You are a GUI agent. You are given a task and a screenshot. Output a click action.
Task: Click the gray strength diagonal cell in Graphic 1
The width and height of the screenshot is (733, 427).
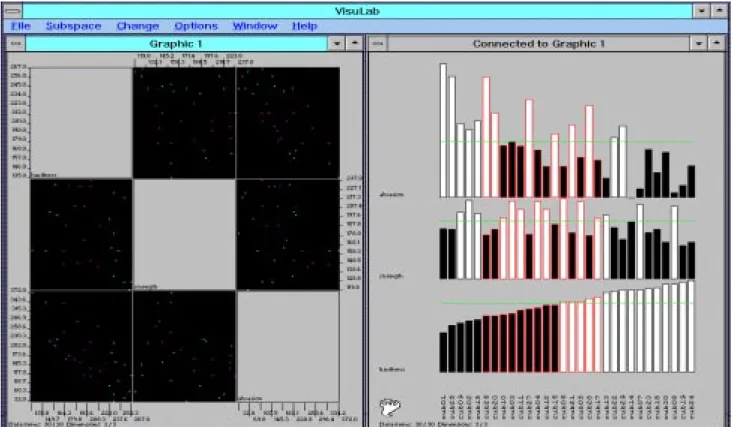pos(184,234)
